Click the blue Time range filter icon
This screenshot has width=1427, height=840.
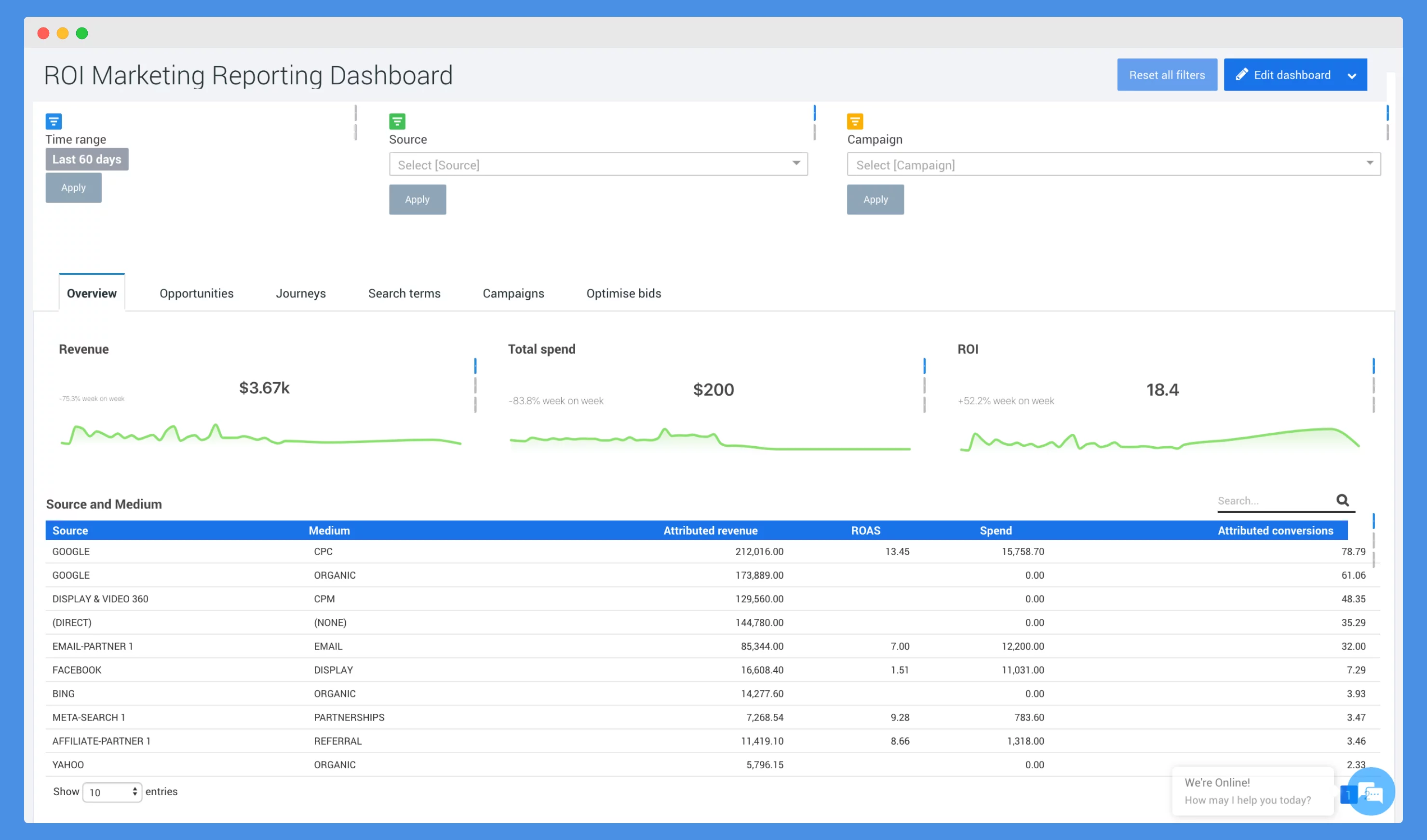tap(54, 121)
